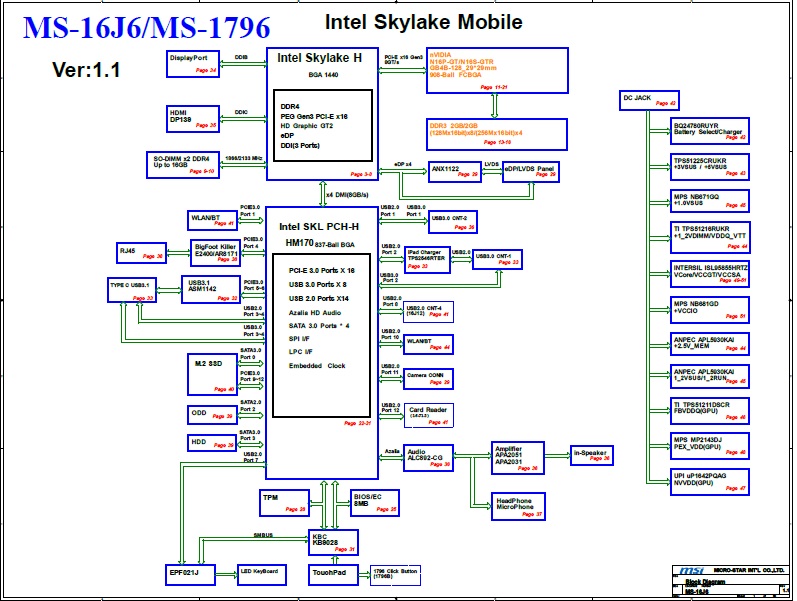The width and height of the screenshot is (797, 601).
Task: Select the DDR3 2GB/2GB memory block
Action: [497, 135]
